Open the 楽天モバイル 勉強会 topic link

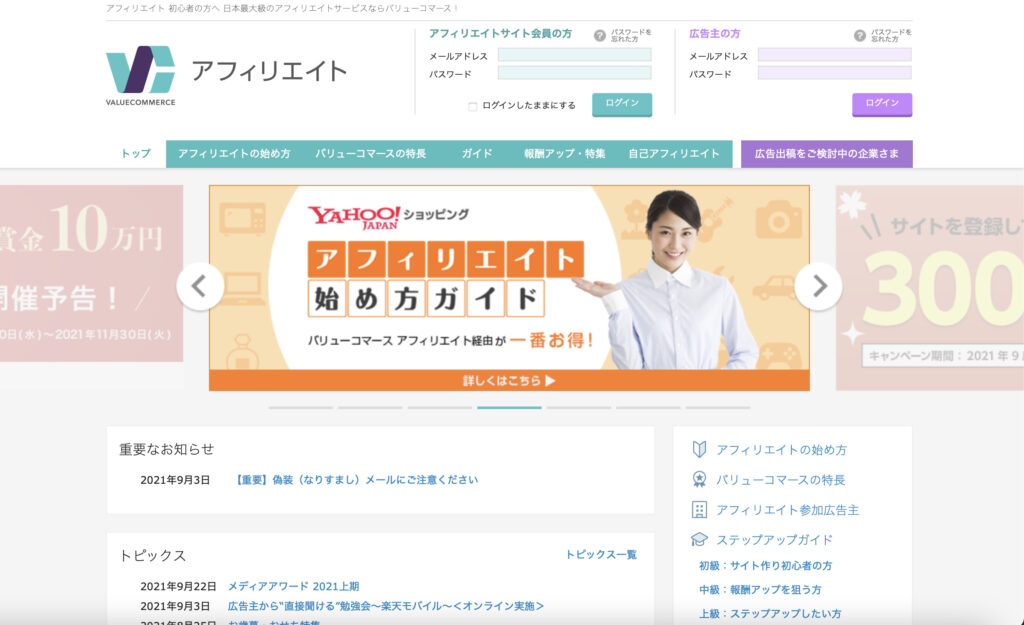click(x=385, y=605)
